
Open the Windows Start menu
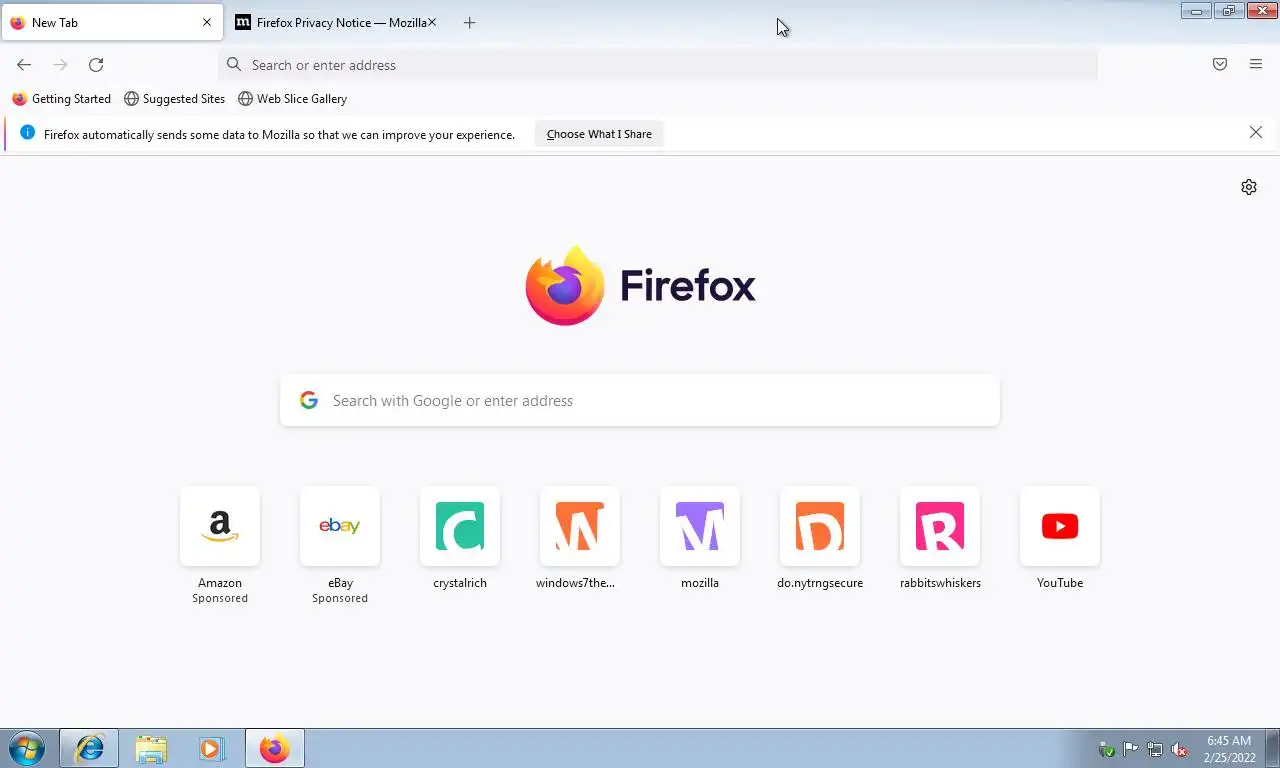[x=27, y=748]
